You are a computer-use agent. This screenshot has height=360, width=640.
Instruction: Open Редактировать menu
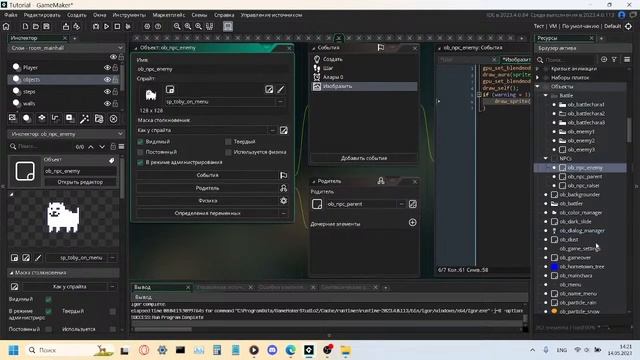pos(42,15)
